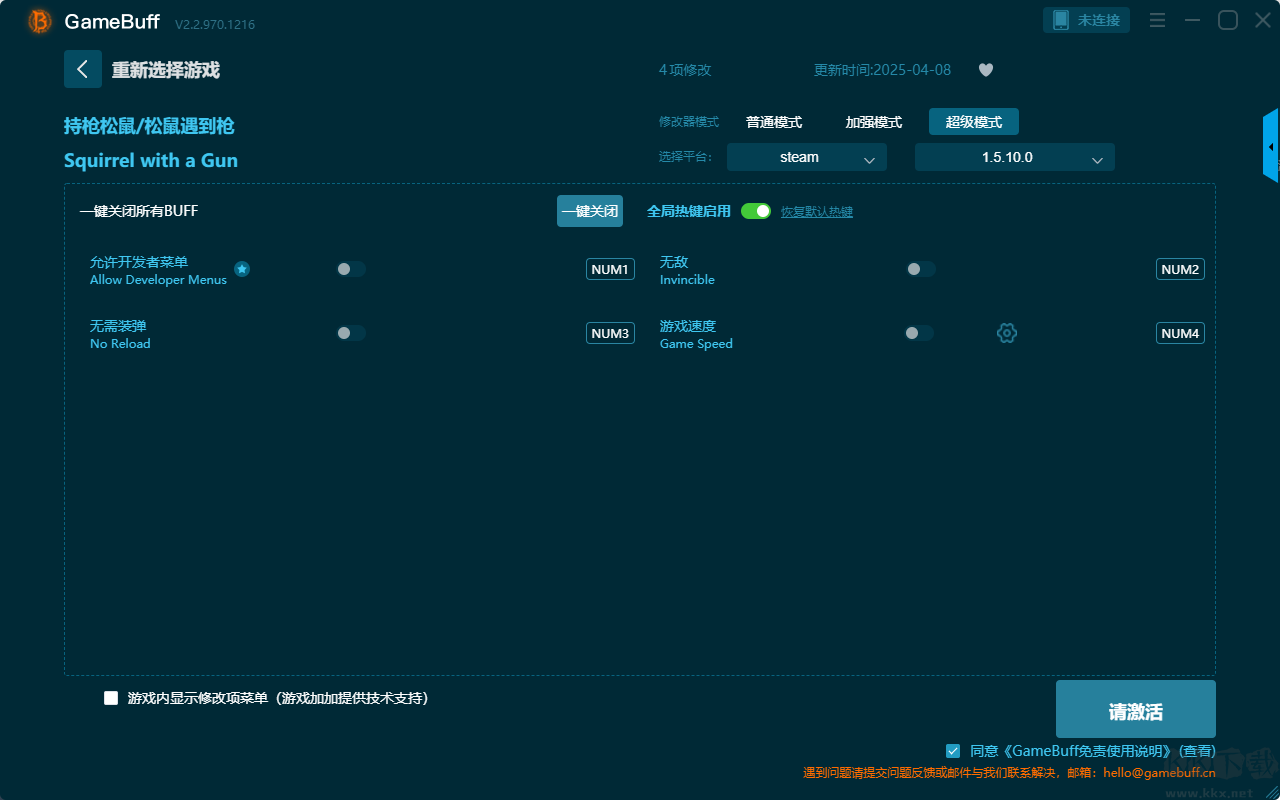Select the 加强模式 mode tab
The width and height of the screenshot is (1280, 800).
point(873,122)
